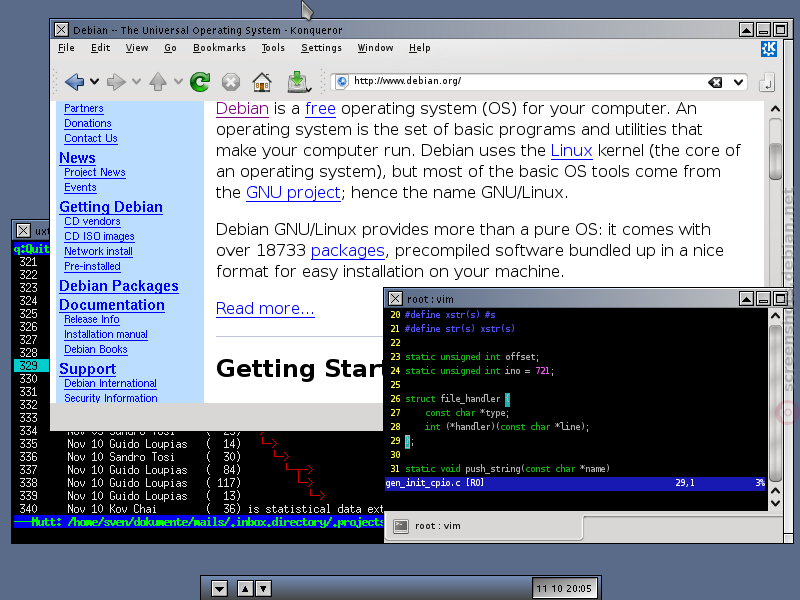Open the Debian Books link
This screenshot has width=800, height=600.
coord(96,349)
